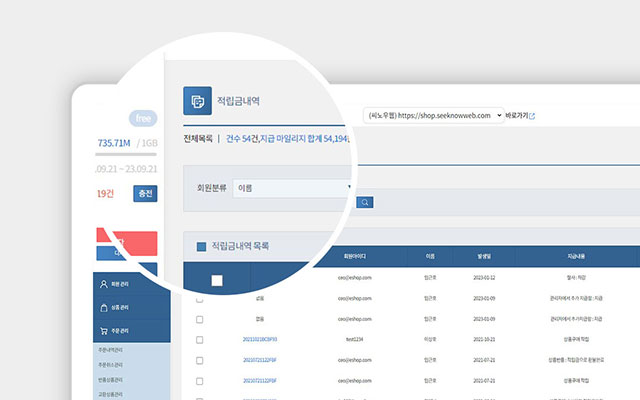Click the 바로가기 shortcut link
The width and height of the screenshot is (640, 400).
tap(517, 116)
